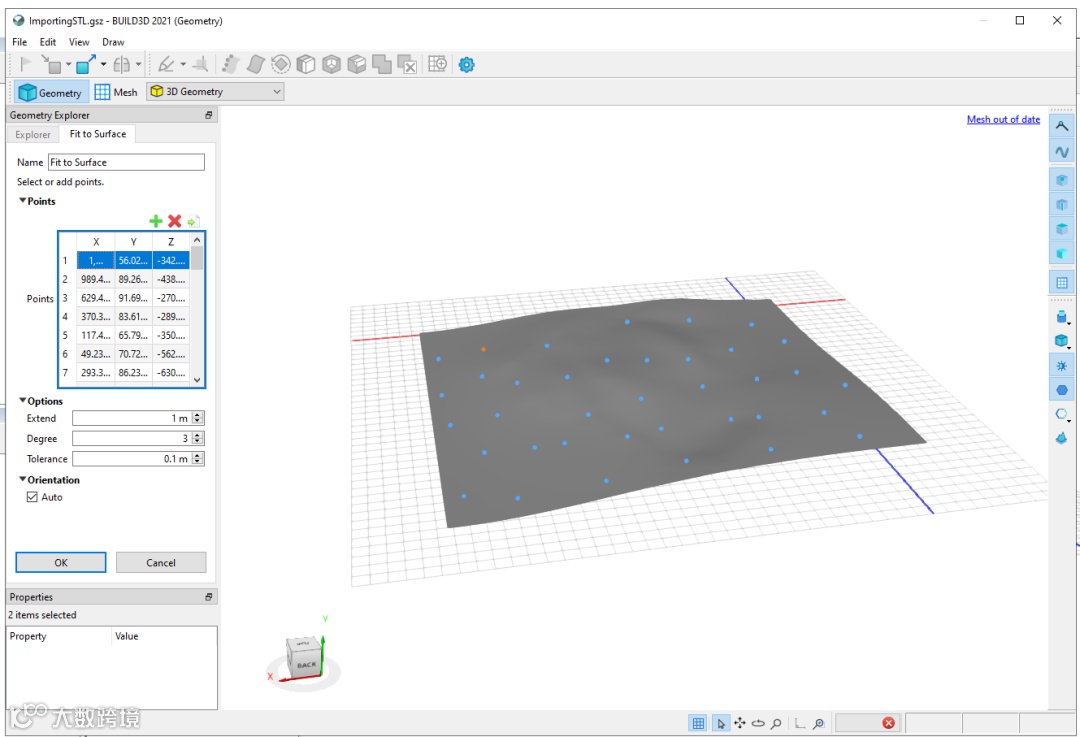Click the curved surface sheet icon

tap(256, 65)
